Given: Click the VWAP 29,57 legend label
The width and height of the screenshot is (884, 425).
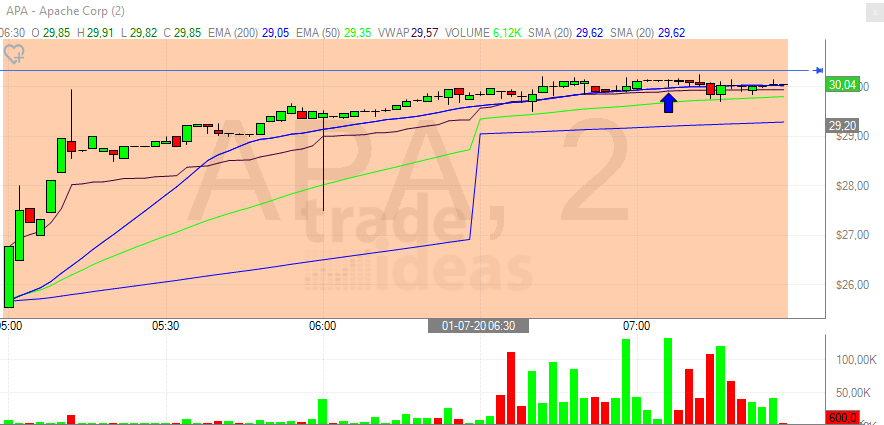Looking at the screenshot, I should pos(407,33).
